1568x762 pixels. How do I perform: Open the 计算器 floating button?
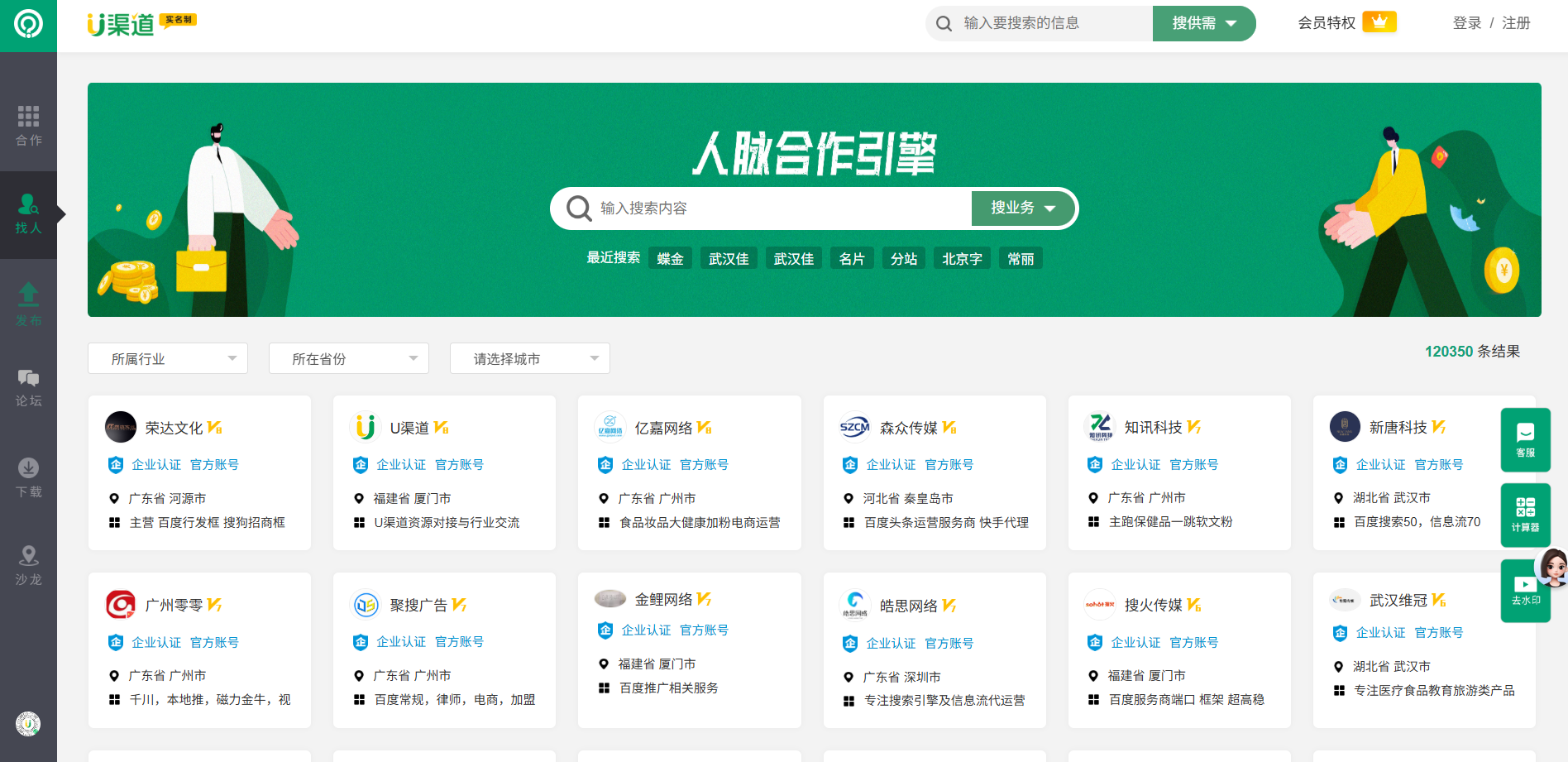point(1525,515)
